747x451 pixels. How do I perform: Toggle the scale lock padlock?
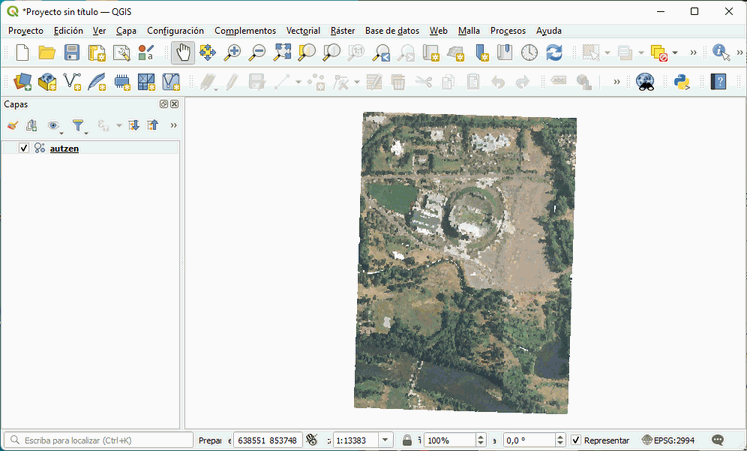pos(407,440)
